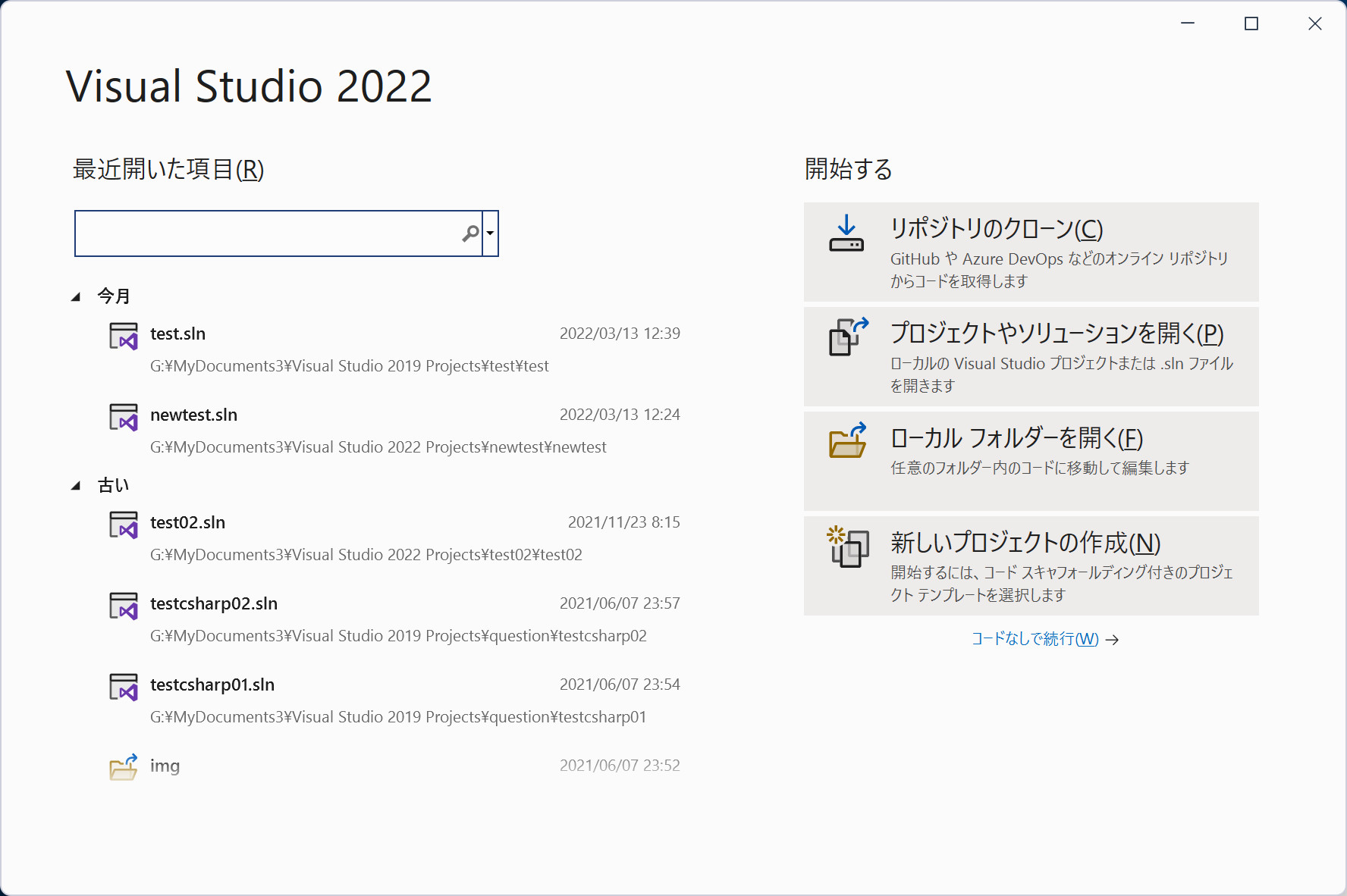This screenshot has height=896, width=1347.
Task: Click path ending in Projects¥test¥test
Action: 350,366
